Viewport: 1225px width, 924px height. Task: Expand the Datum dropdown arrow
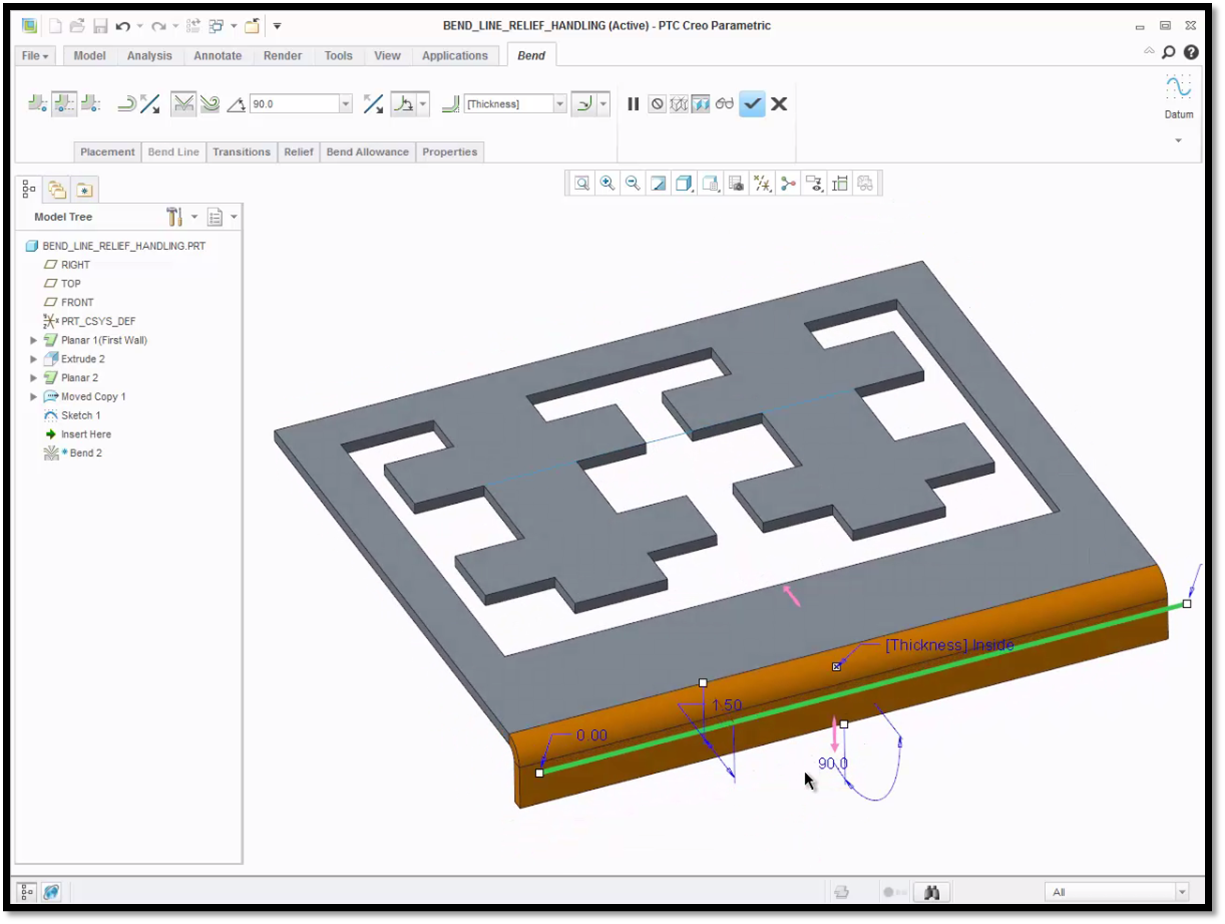pyautogui.click(x=1178, y=141)
